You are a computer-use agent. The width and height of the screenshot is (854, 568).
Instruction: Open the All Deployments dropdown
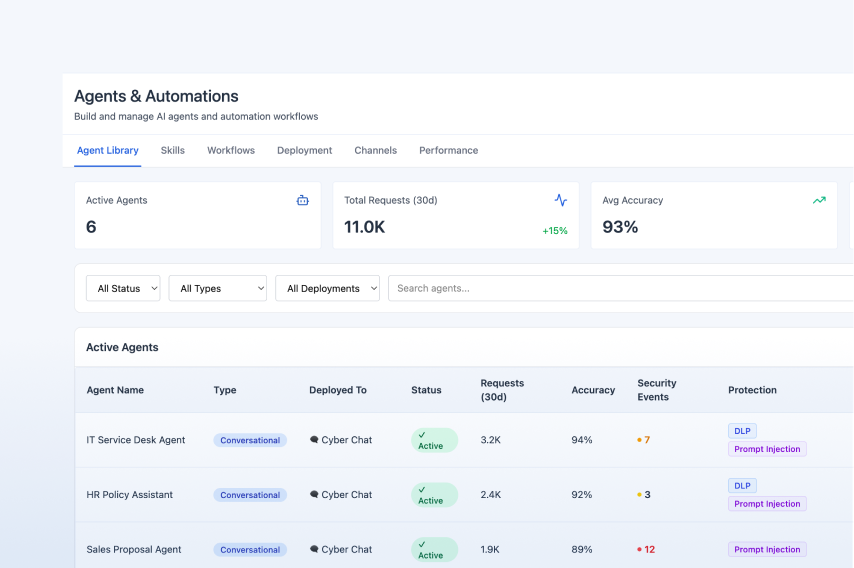327,288
